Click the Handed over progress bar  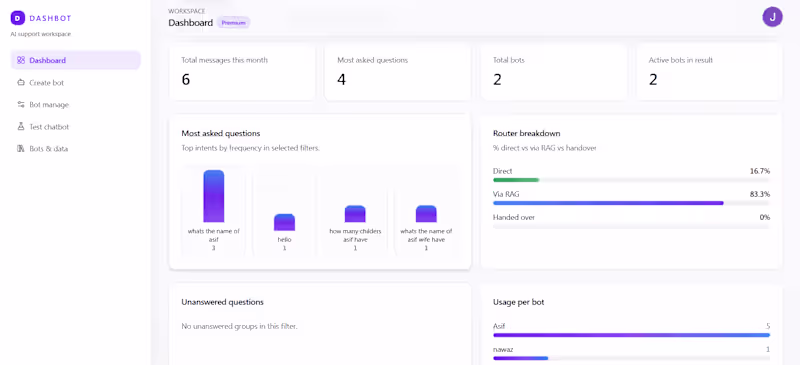632,226
